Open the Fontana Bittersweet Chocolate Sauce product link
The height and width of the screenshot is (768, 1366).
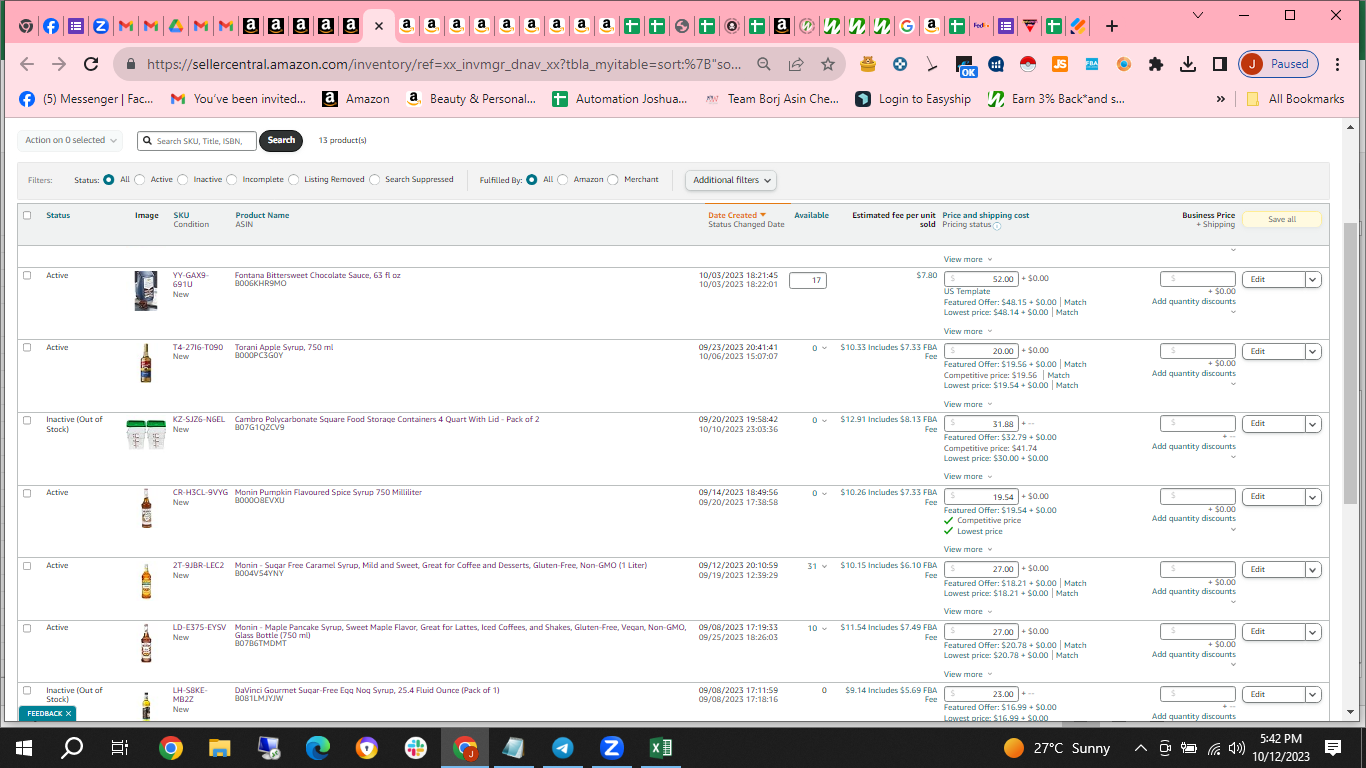[x=318, y=275]
